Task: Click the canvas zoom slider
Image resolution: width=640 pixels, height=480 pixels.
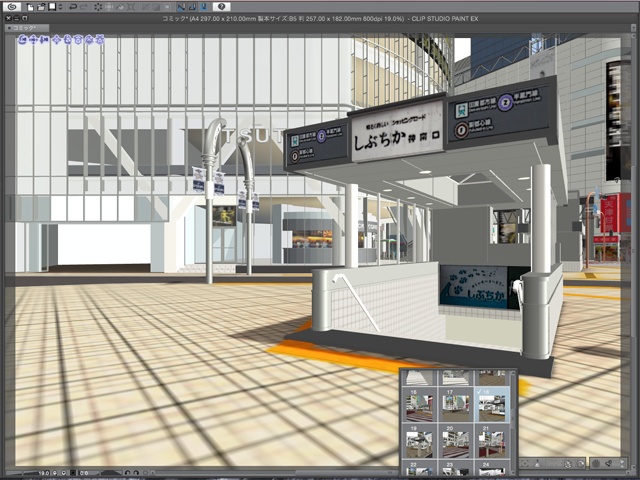Action: pyautogui.click(x=21, y=473)
